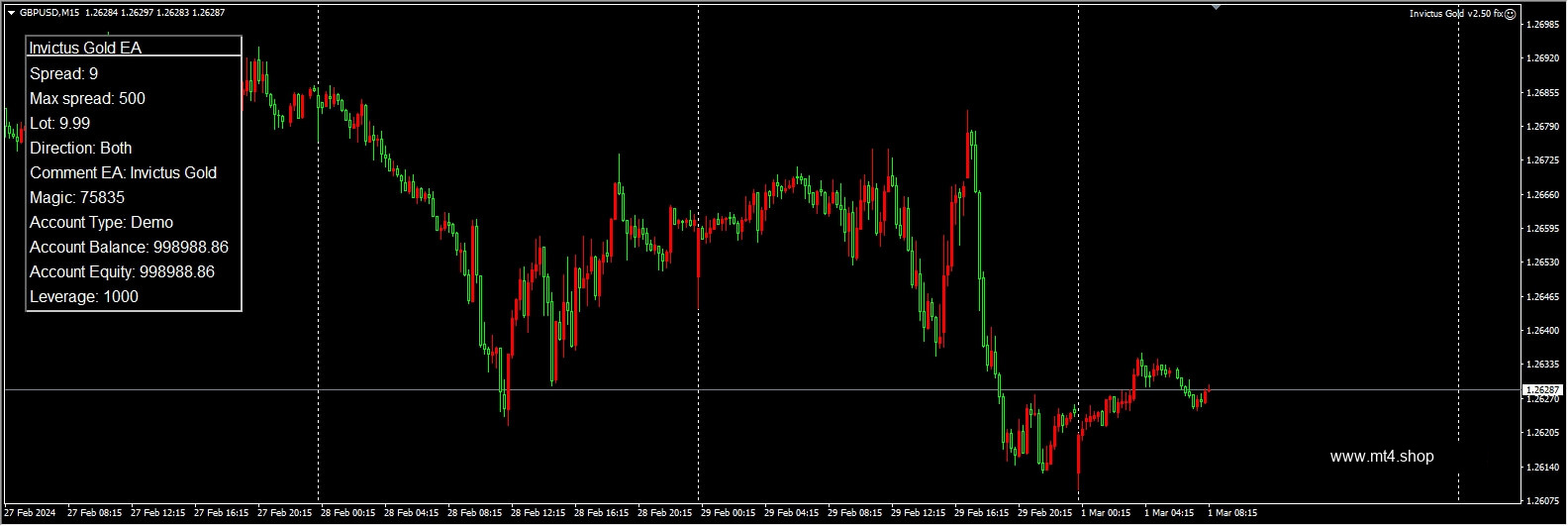Click the chart shift triangle marker on the top edge
The width and height of the screenshot is (1568, 526).
pos(1216,8)
